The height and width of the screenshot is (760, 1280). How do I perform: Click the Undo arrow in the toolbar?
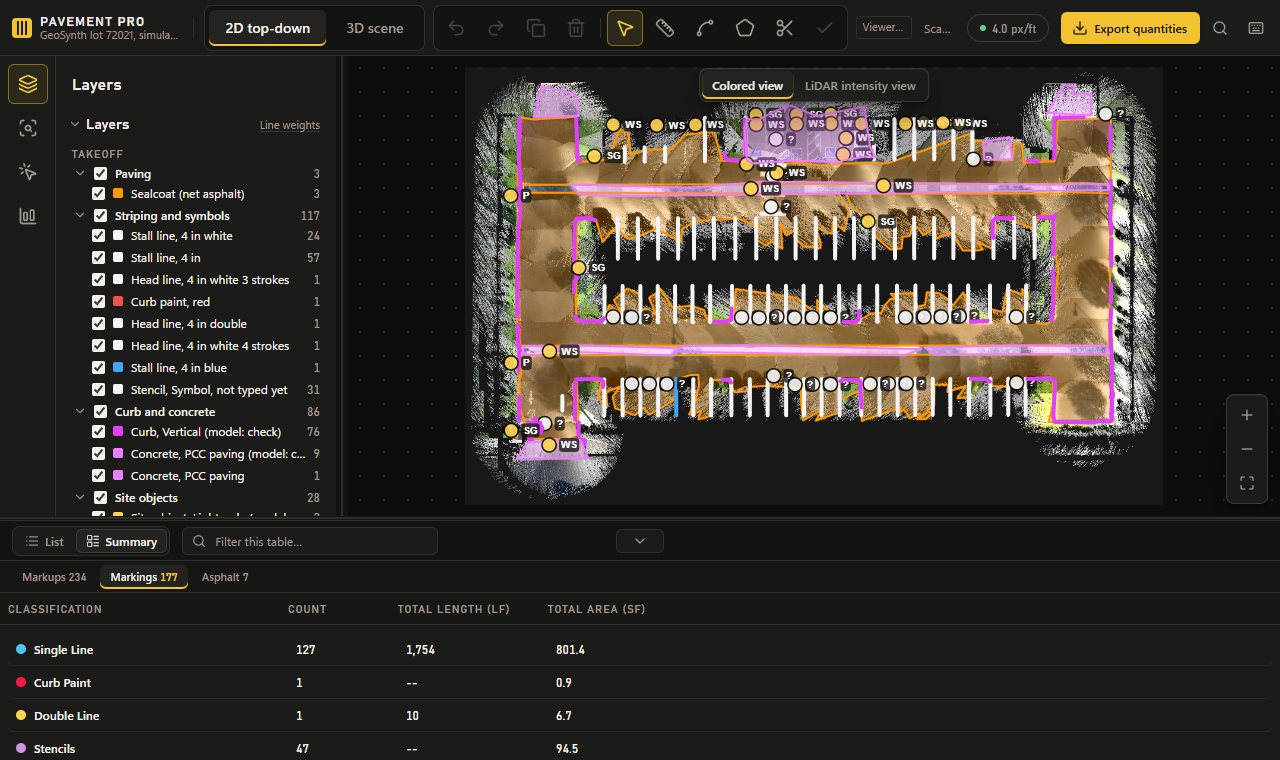click(456, 28)
